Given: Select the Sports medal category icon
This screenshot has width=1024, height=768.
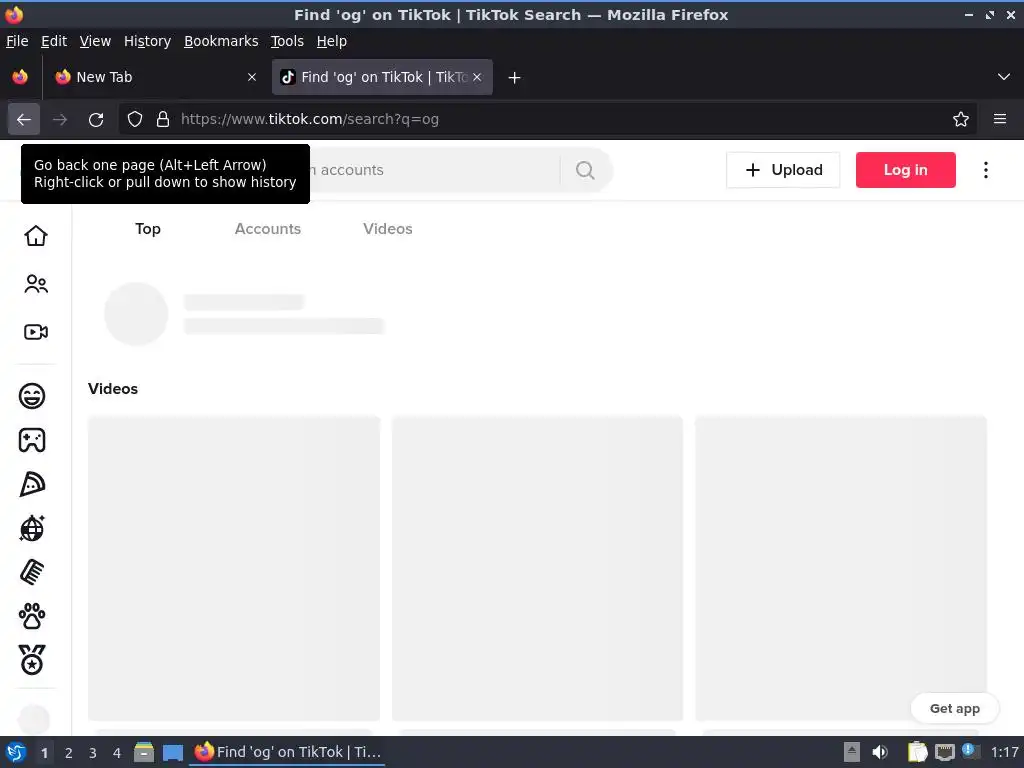Looking at the screenshot, I should point(32,660).
